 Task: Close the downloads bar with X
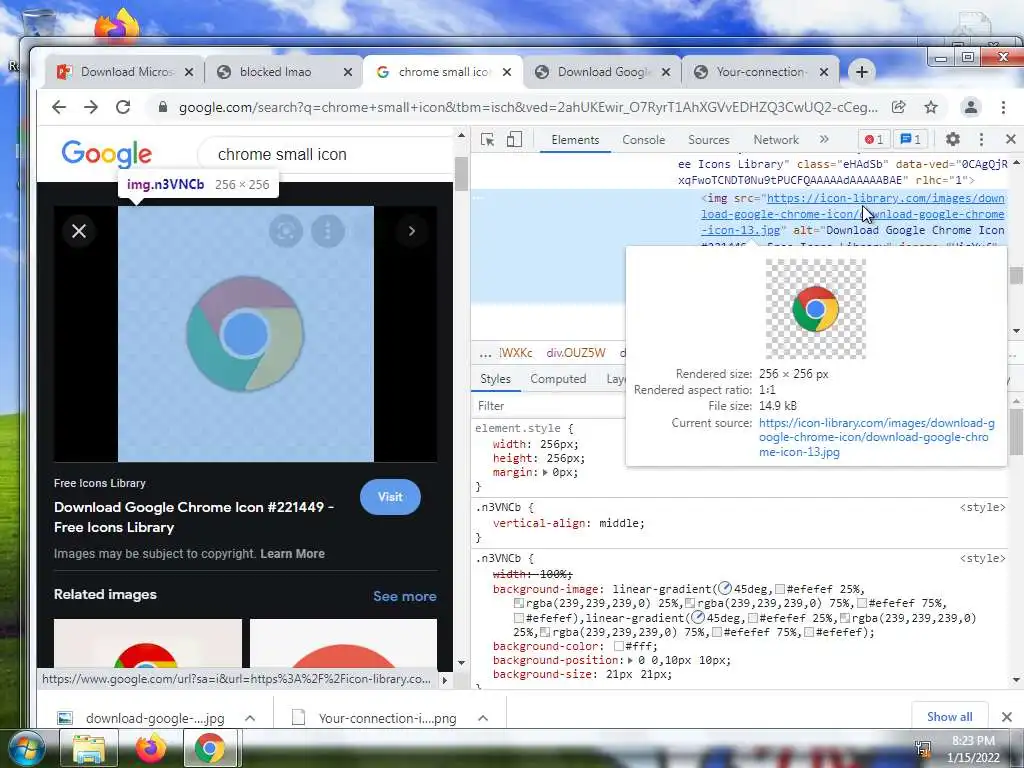point(1007,716)
